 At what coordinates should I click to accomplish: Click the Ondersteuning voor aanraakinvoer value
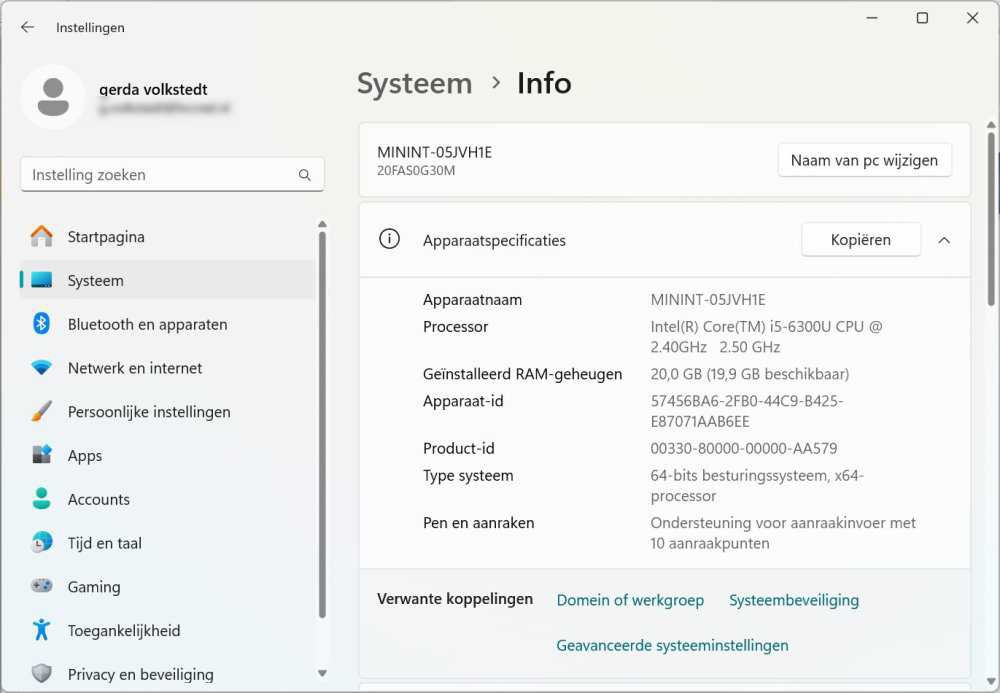click(x=783, y=533)
